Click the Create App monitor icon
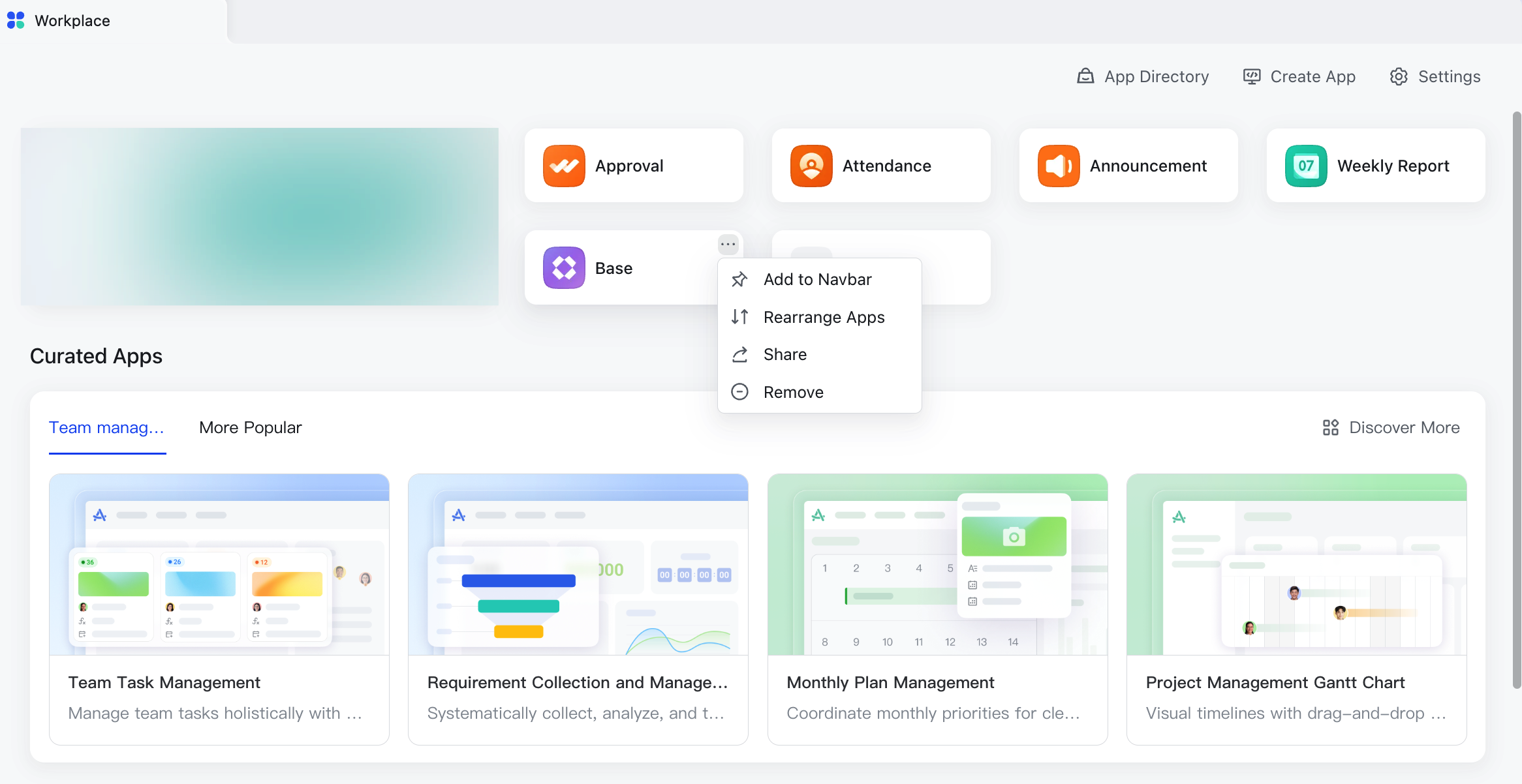Viewport: 1522px width, 784px height. pos(1252,76)
